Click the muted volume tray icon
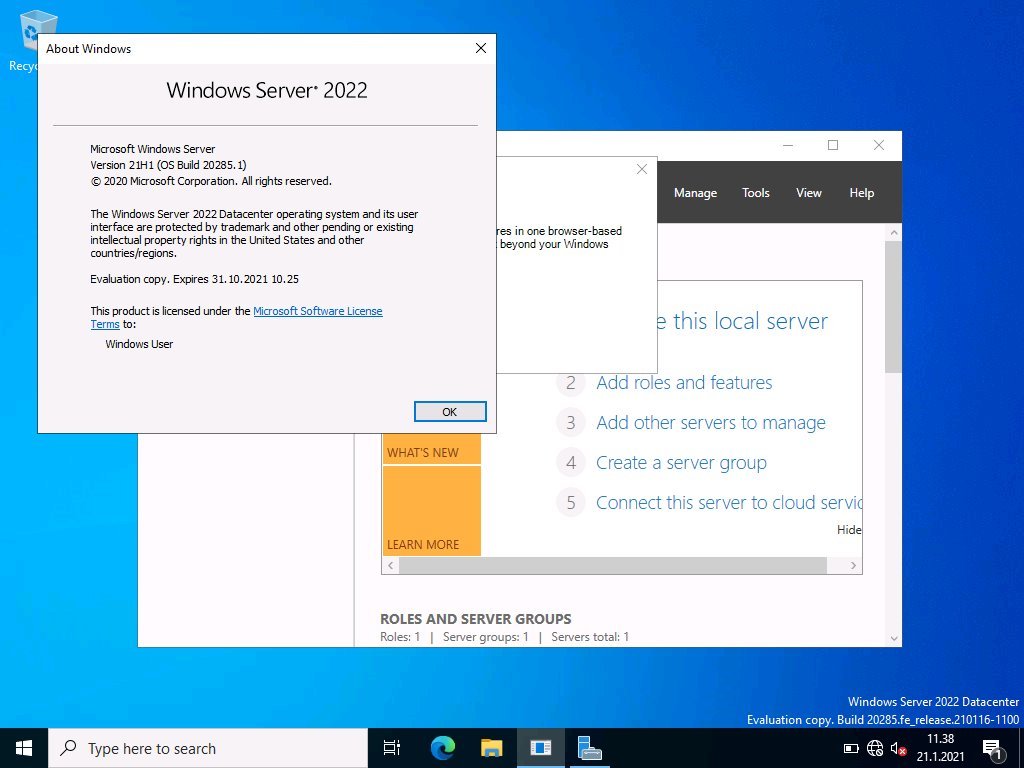The height and width of the screenshot is (768, 1024). point(899,748)
